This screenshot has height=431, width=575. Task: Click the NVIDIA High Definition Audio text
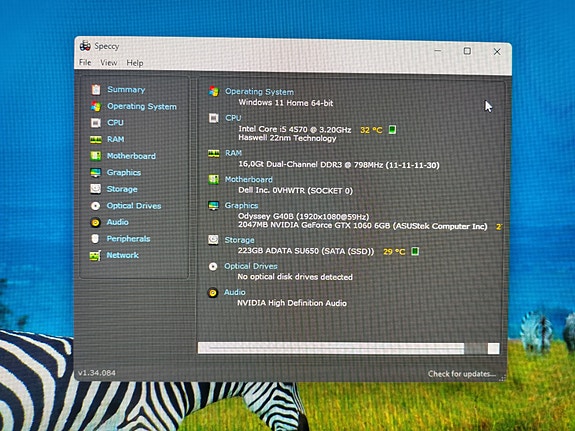click(x=292, y=303)
